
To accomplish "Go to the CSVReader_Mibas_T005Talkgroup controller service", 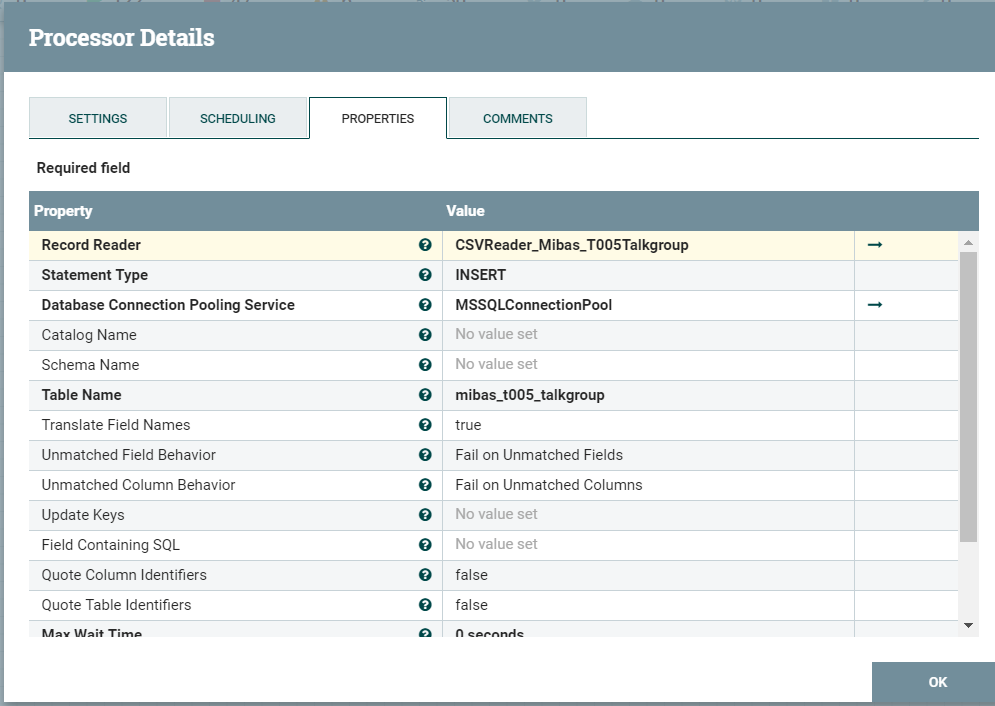I will [x=875, y=244].
